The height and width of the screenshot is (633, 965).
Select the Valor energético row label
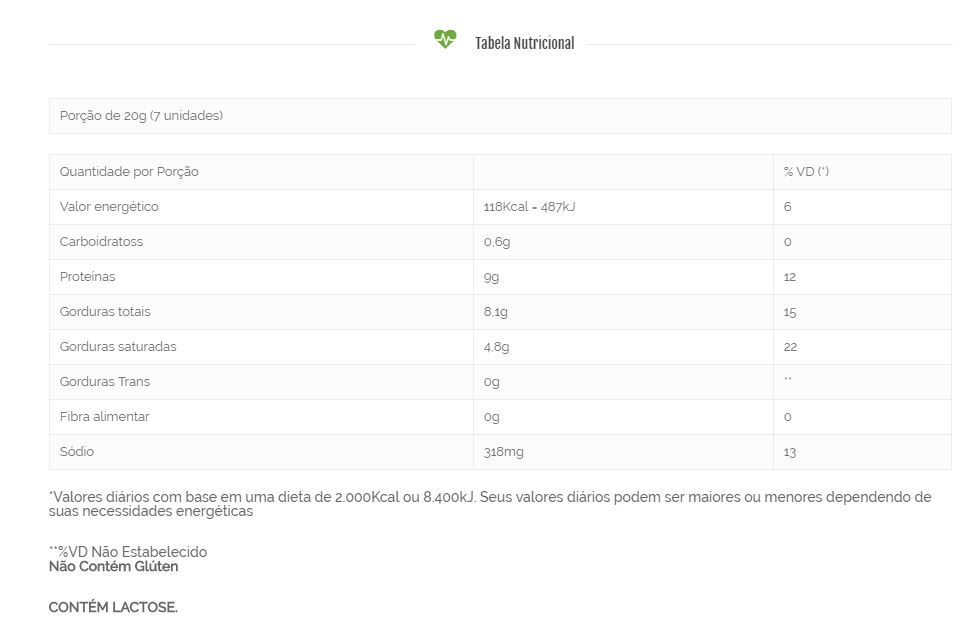click(x=109, y=207)
